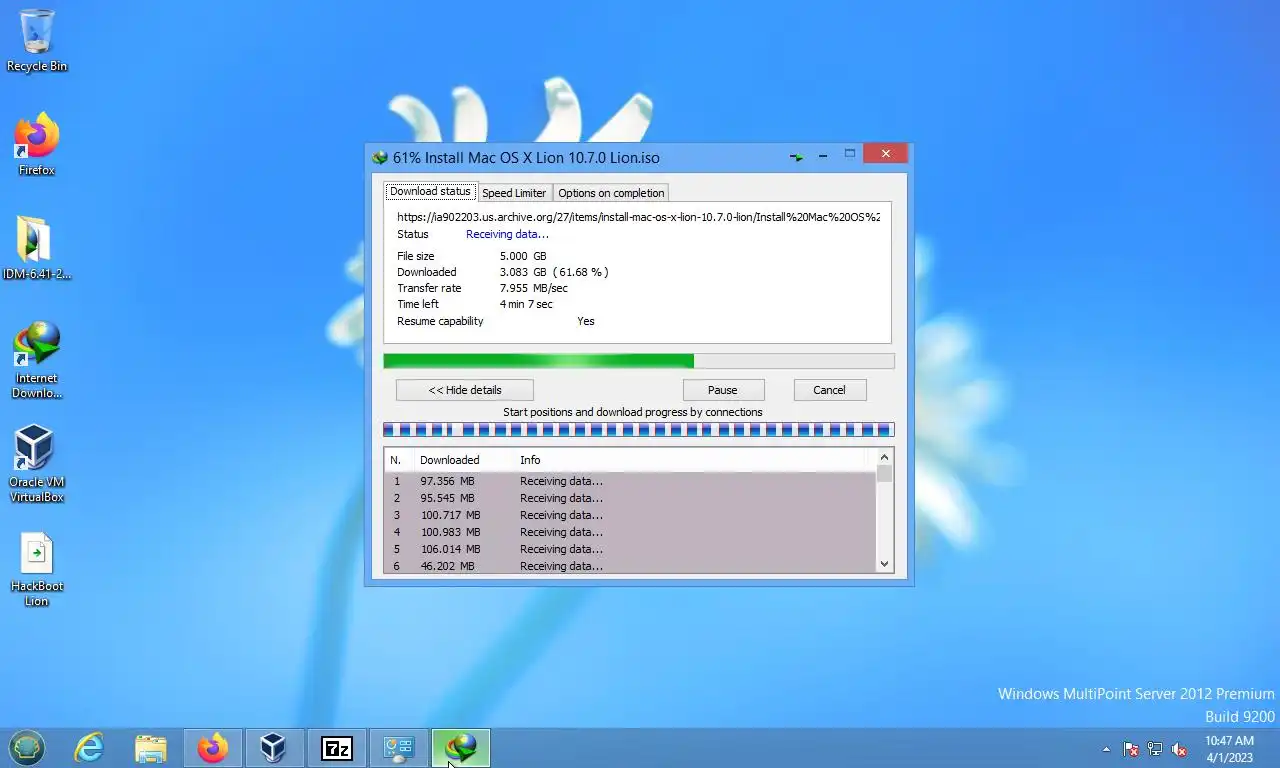
Task: Select connection row 6 with 46.202 MB
Action: pyautogui.click(x=630, y=566)
